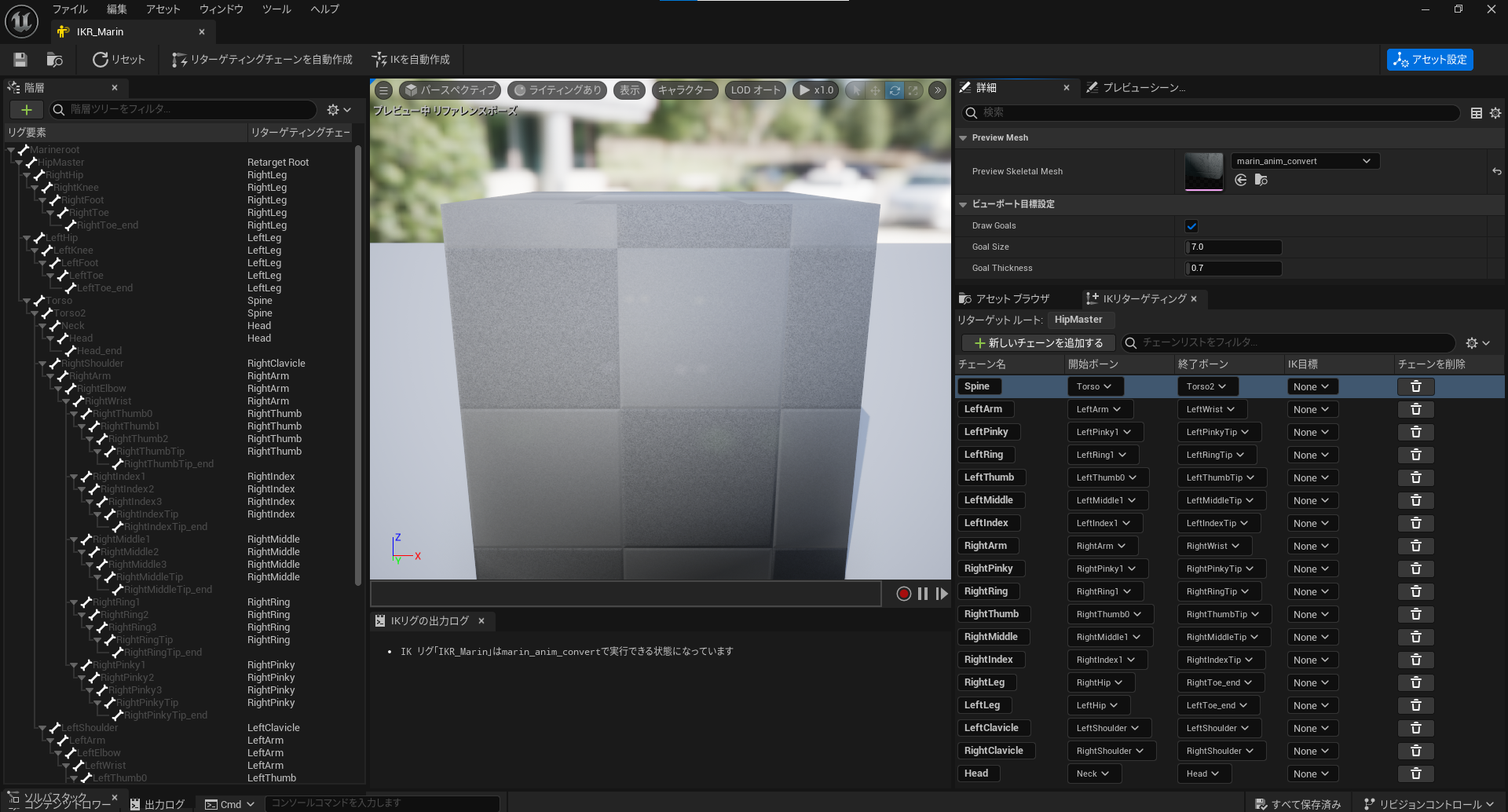Delete the RightLeg chain
The height and width of the screenshot is (812, 1508).
[x=1415, y=682]
